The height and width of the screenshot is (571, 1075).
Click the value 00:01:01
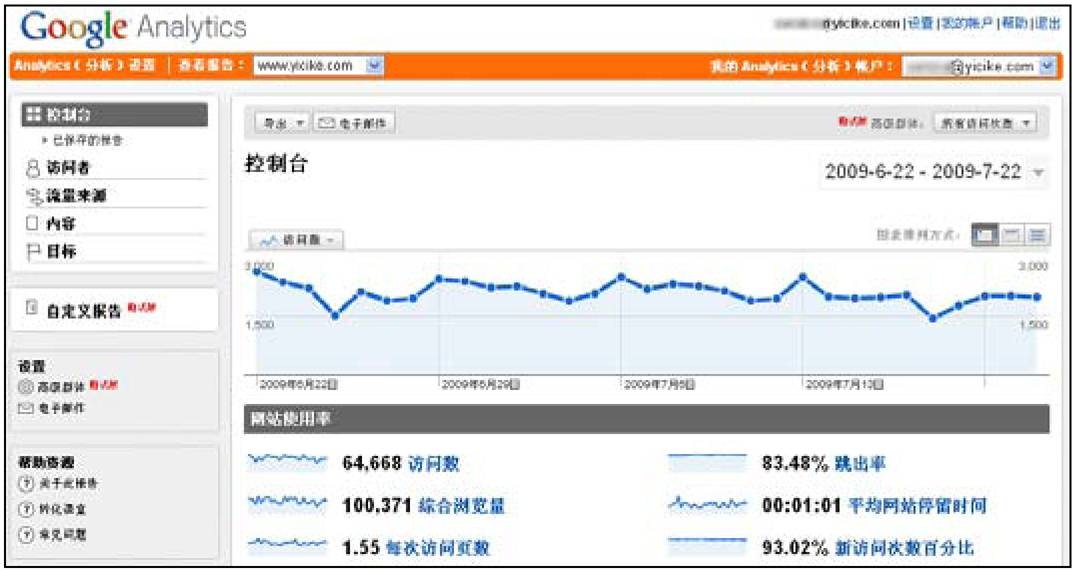point(802,506)
